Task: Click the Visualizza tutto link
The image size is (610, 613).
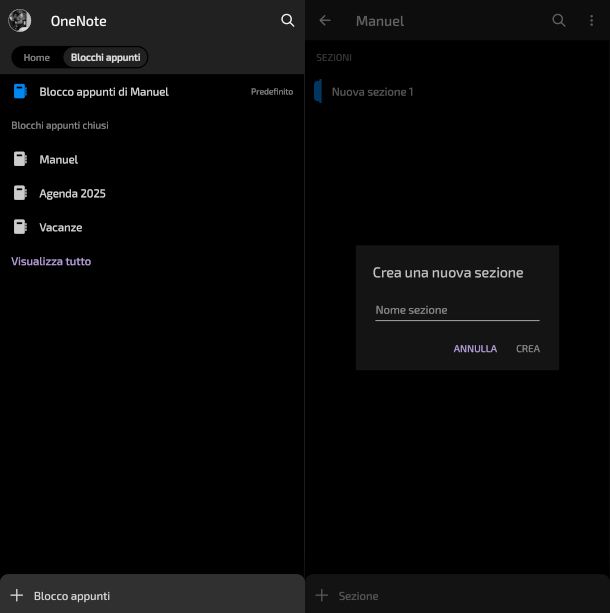Action: pyautogui.click(x=51, y=261)
